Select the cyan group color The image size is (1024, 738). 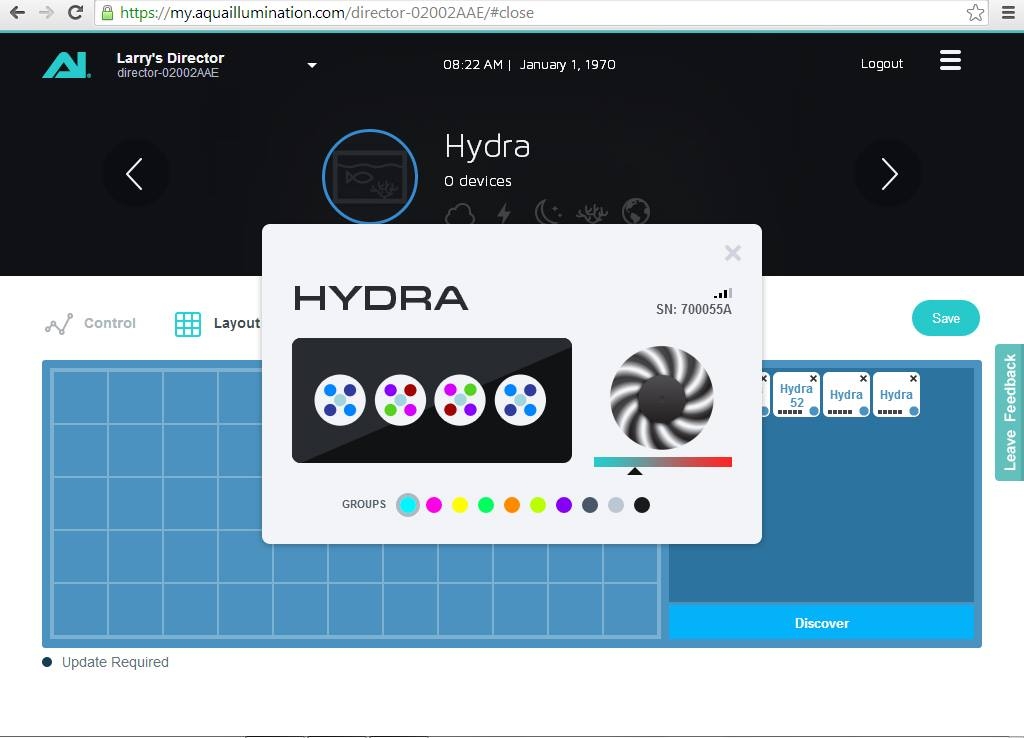(408, 505)
